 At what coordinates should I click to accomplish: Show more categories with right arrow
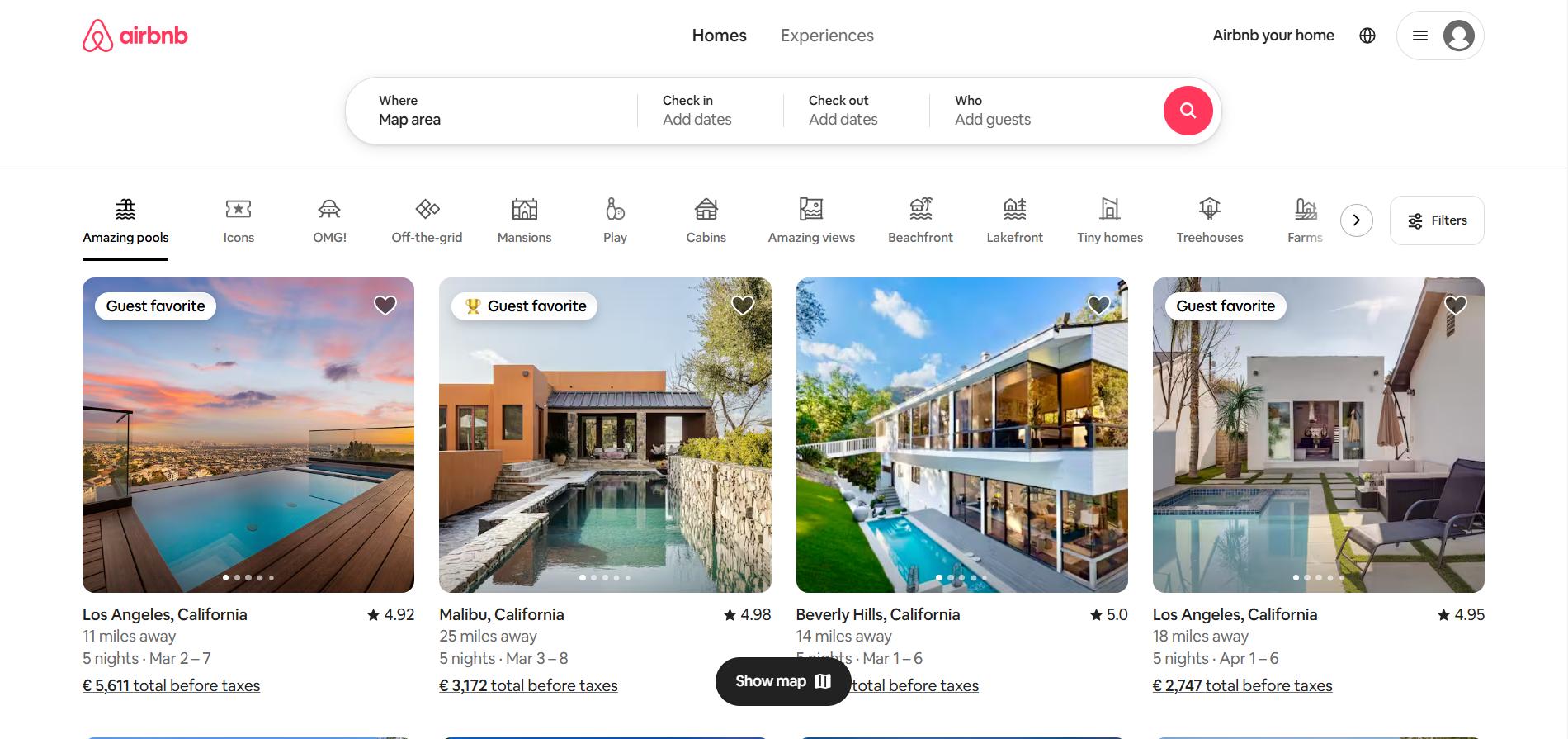[x=1356, y=220]
